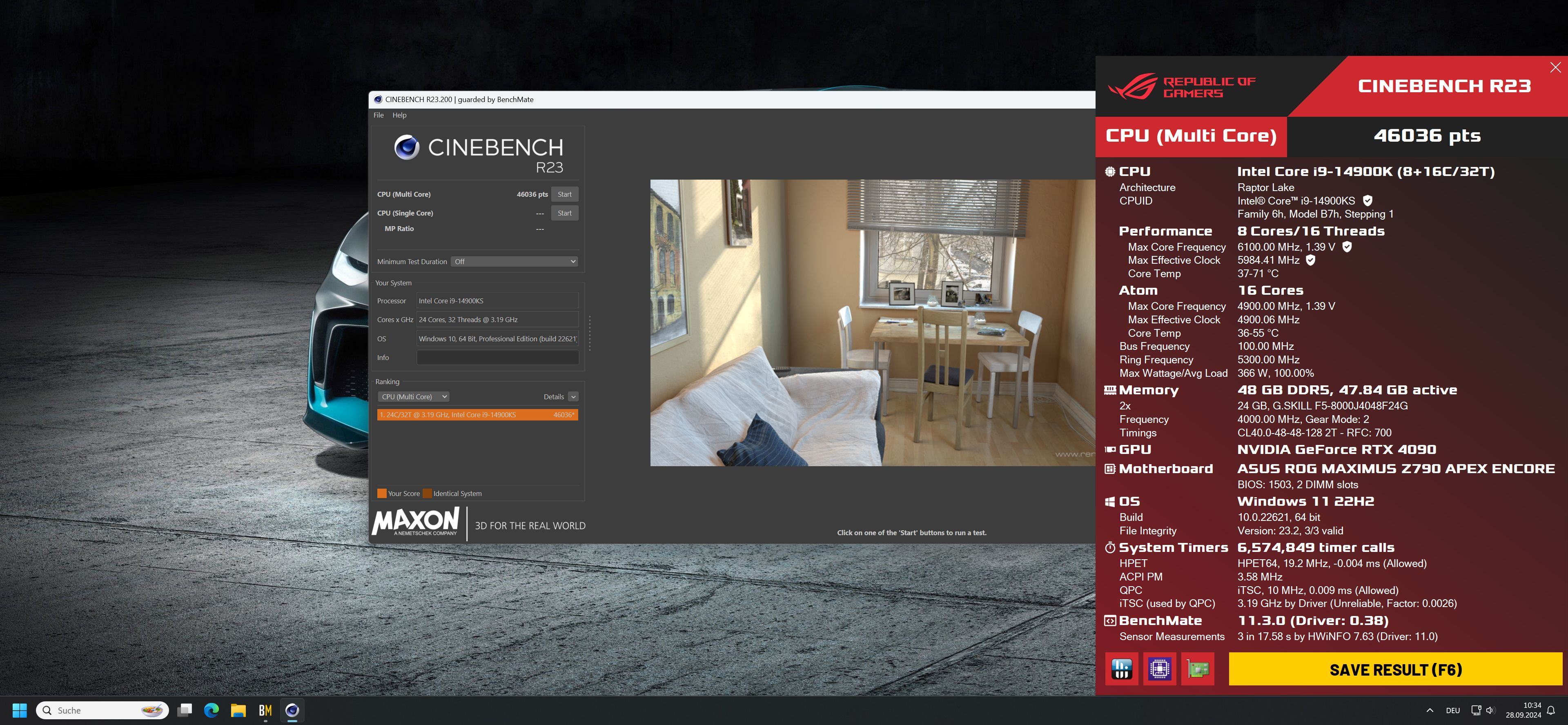Click the OS field Windows 10 text

pos(497,338)
